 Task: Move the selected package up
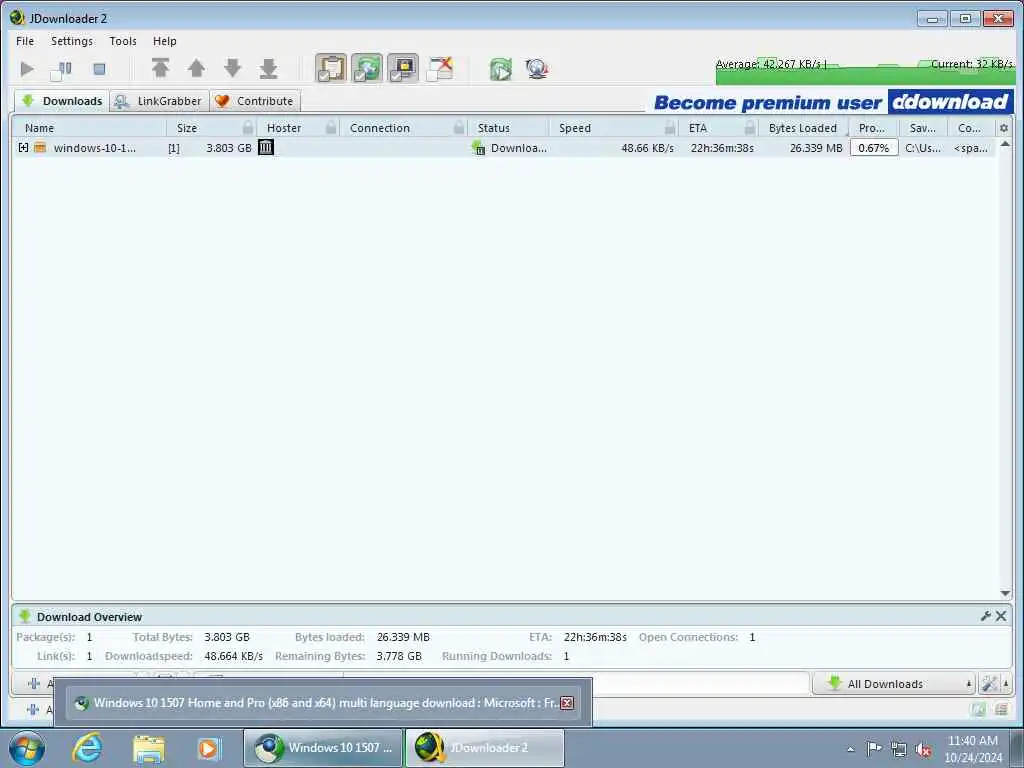click(x=197, y=68)
